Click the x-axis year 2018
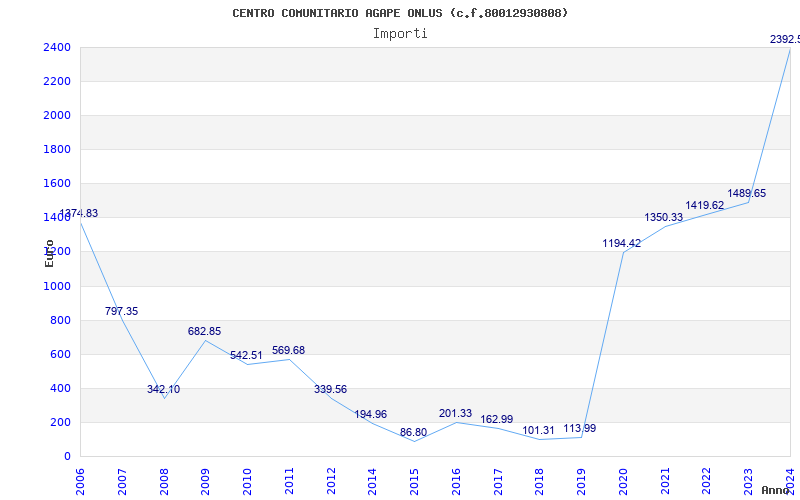 point(540,482)
